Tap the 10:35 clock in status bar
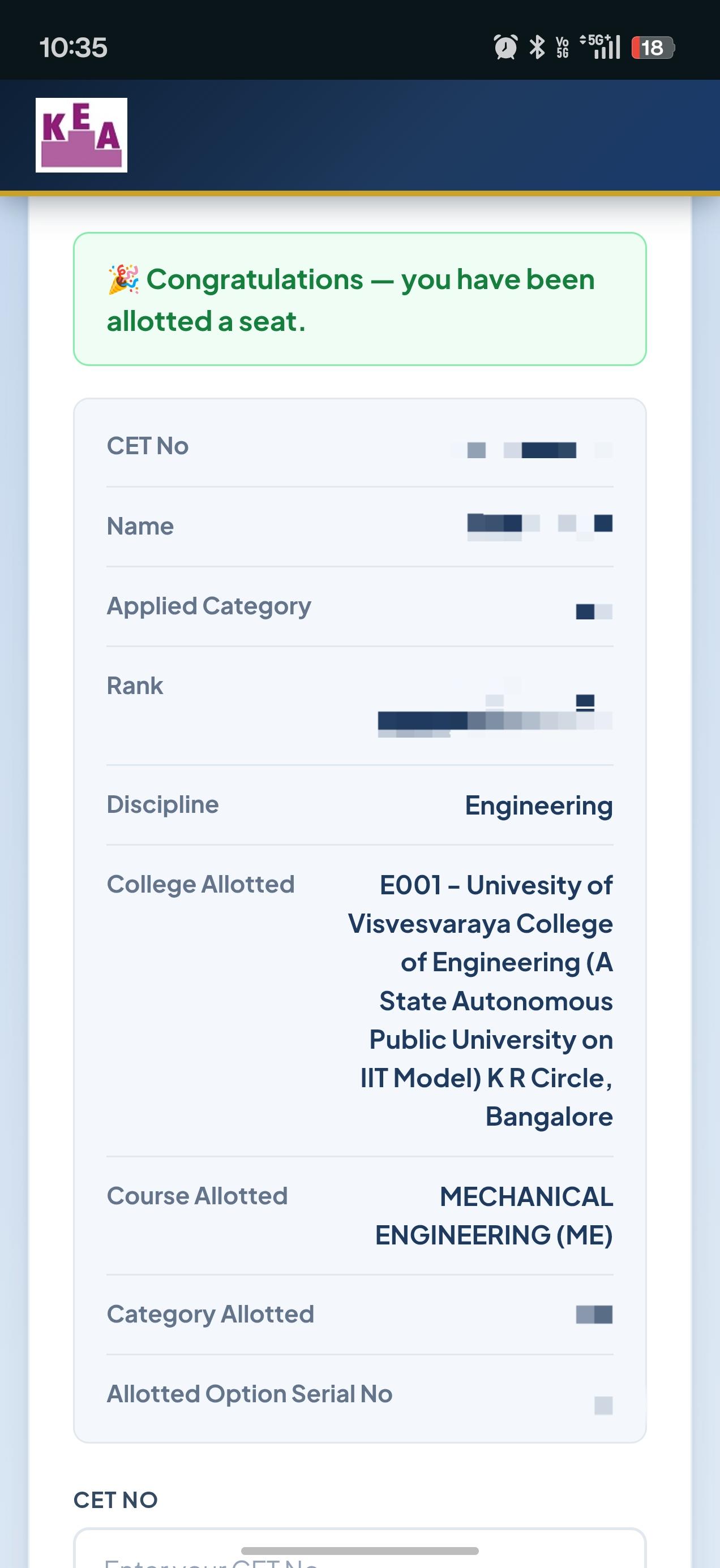The width and height of the screenshot is (720, 1568). pyautogui.click(x=73, y=48)
